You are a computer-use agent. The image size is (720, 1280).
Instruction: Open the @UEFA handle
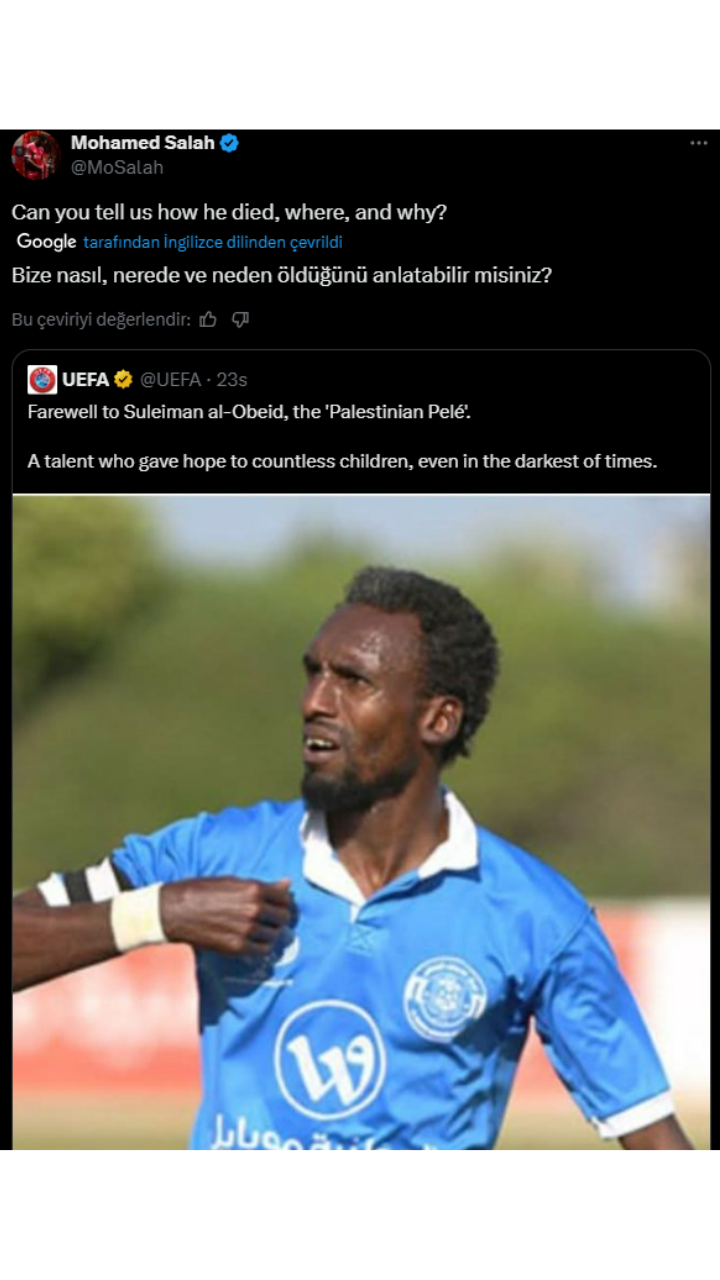170,380
